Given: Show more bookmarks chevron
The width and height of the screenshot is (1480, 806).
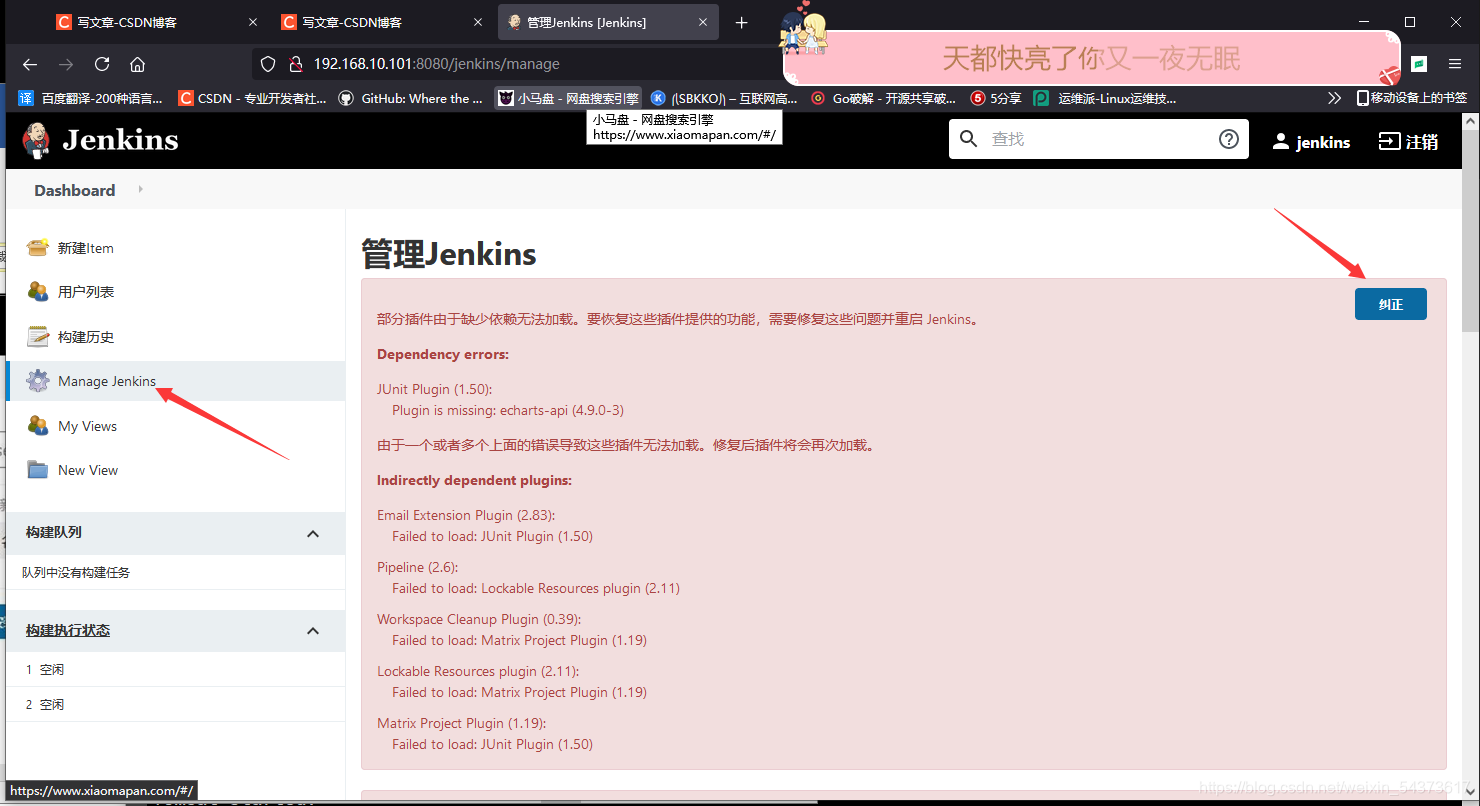Looking at the screenshot, I should coord(1334,98).
